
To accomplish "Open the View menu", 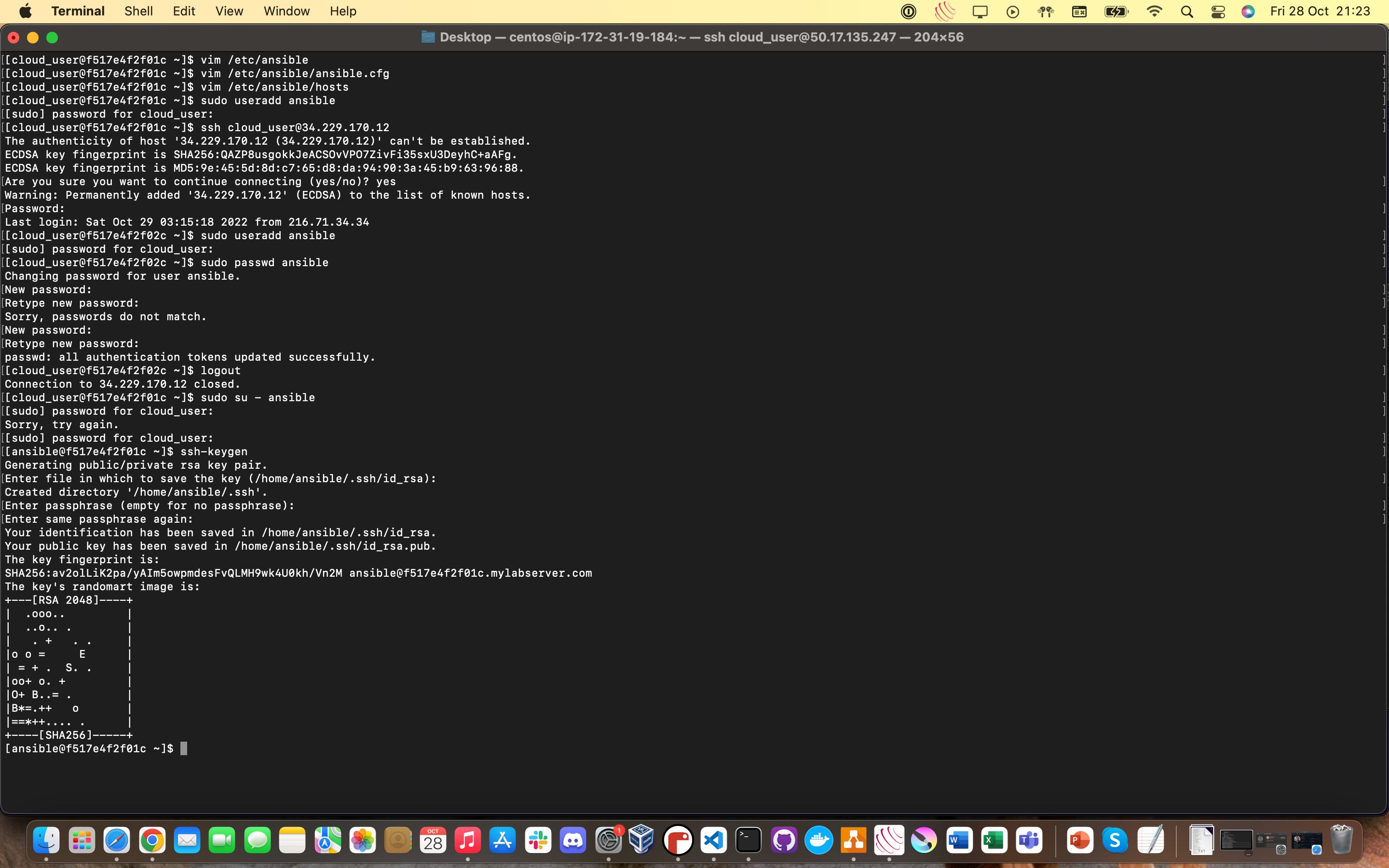I will coord(229,11).
